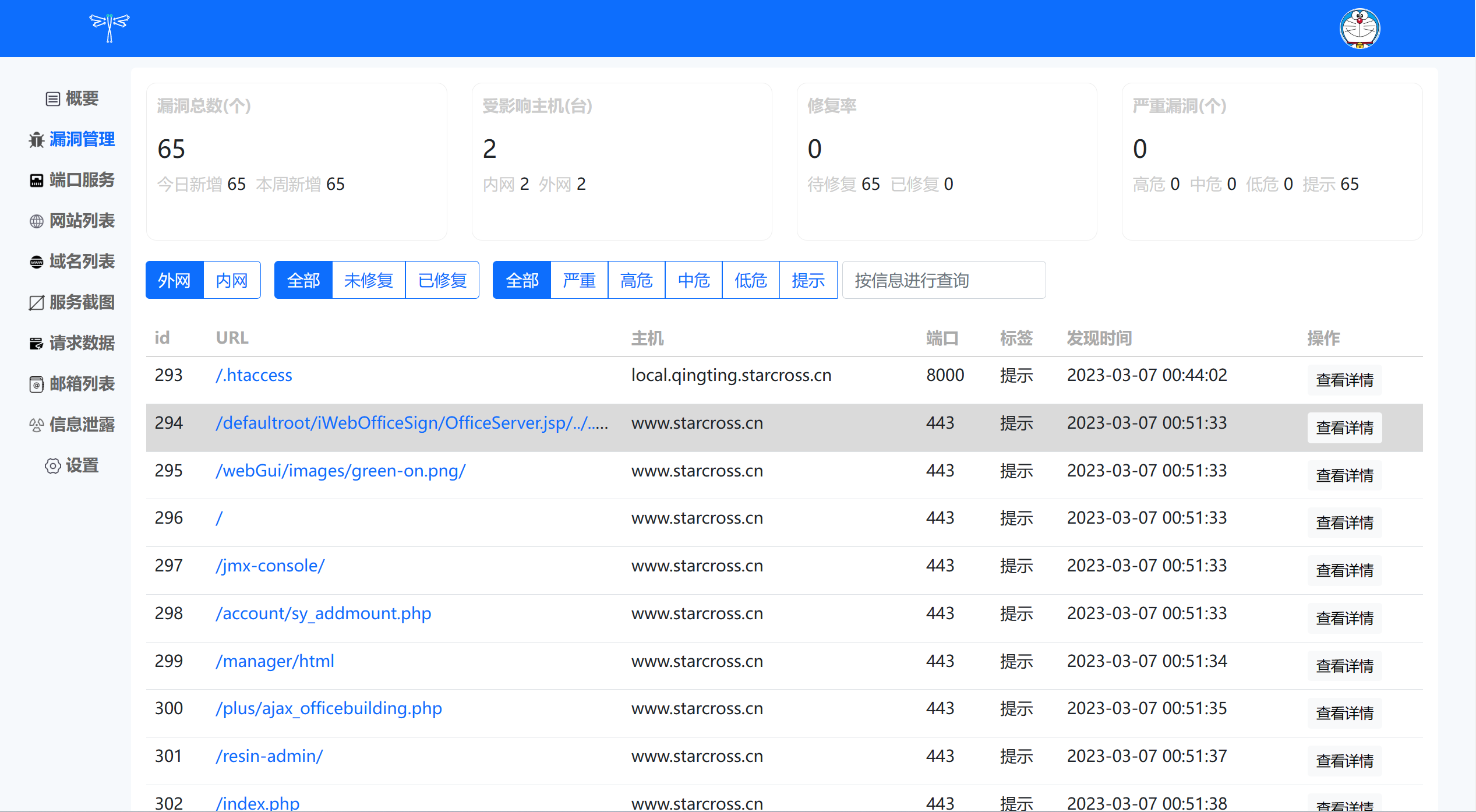Open /manager/html vulnerability link
The image size is (1476, 812).
[x=275, y=661]
